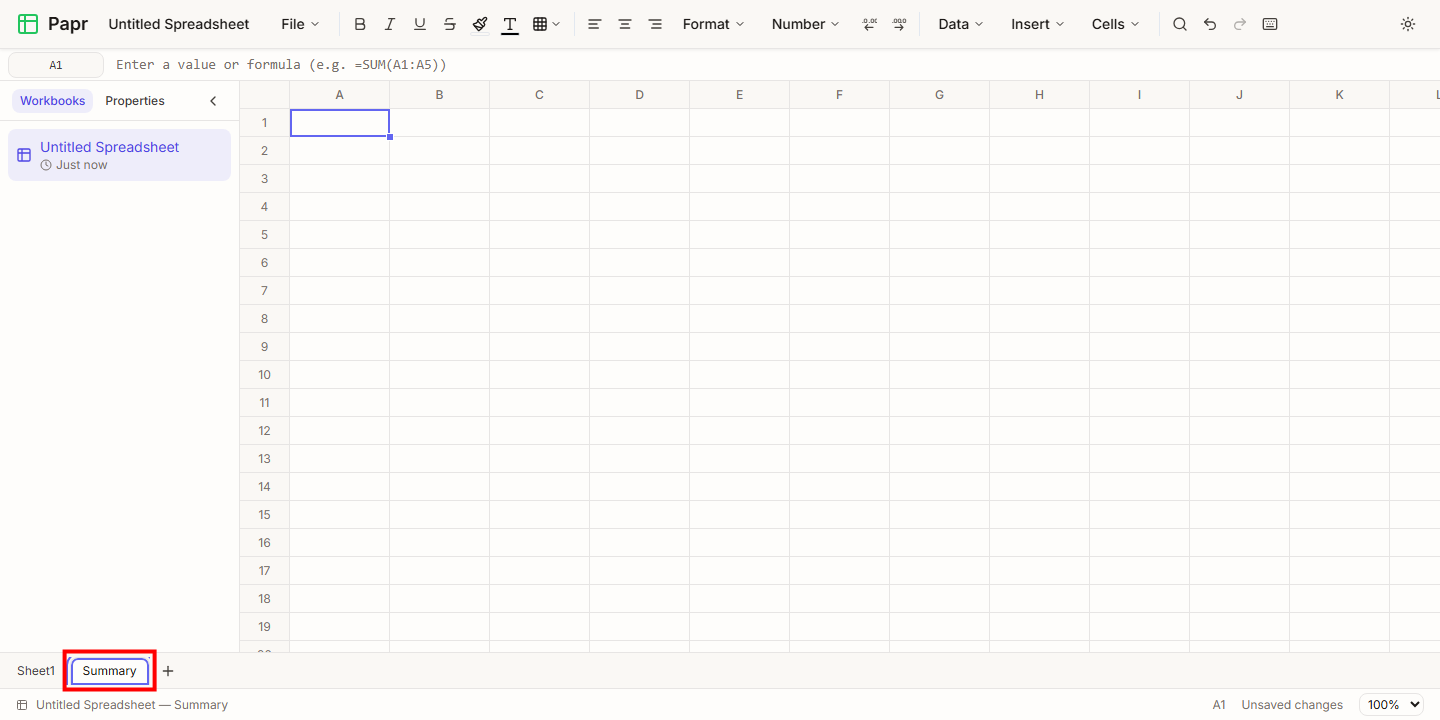Switch to the Workbooks tab
The image size is (1440, 720).
[53, 101]
